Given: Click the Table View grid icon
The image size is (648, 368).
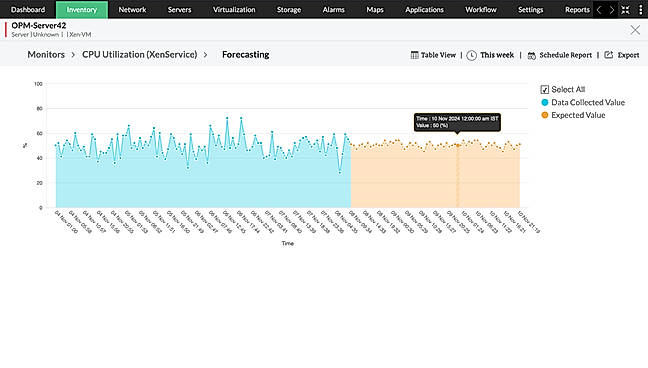Looking at the screenshot, I should click(x=415, y=55).
